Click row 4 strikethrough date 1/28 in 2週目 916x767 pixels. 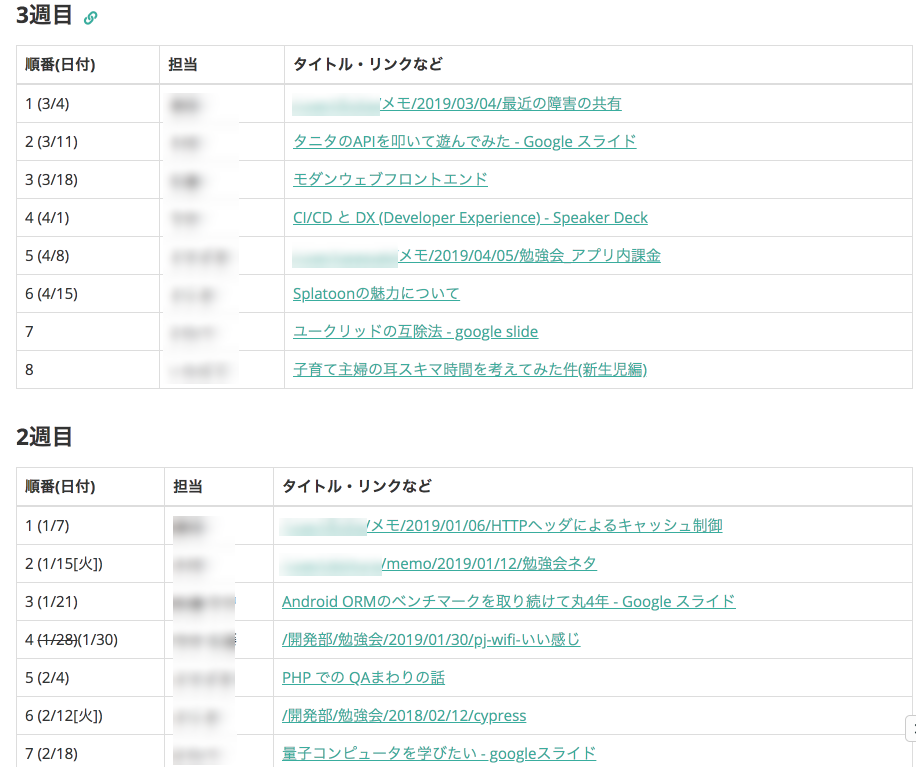56,639
